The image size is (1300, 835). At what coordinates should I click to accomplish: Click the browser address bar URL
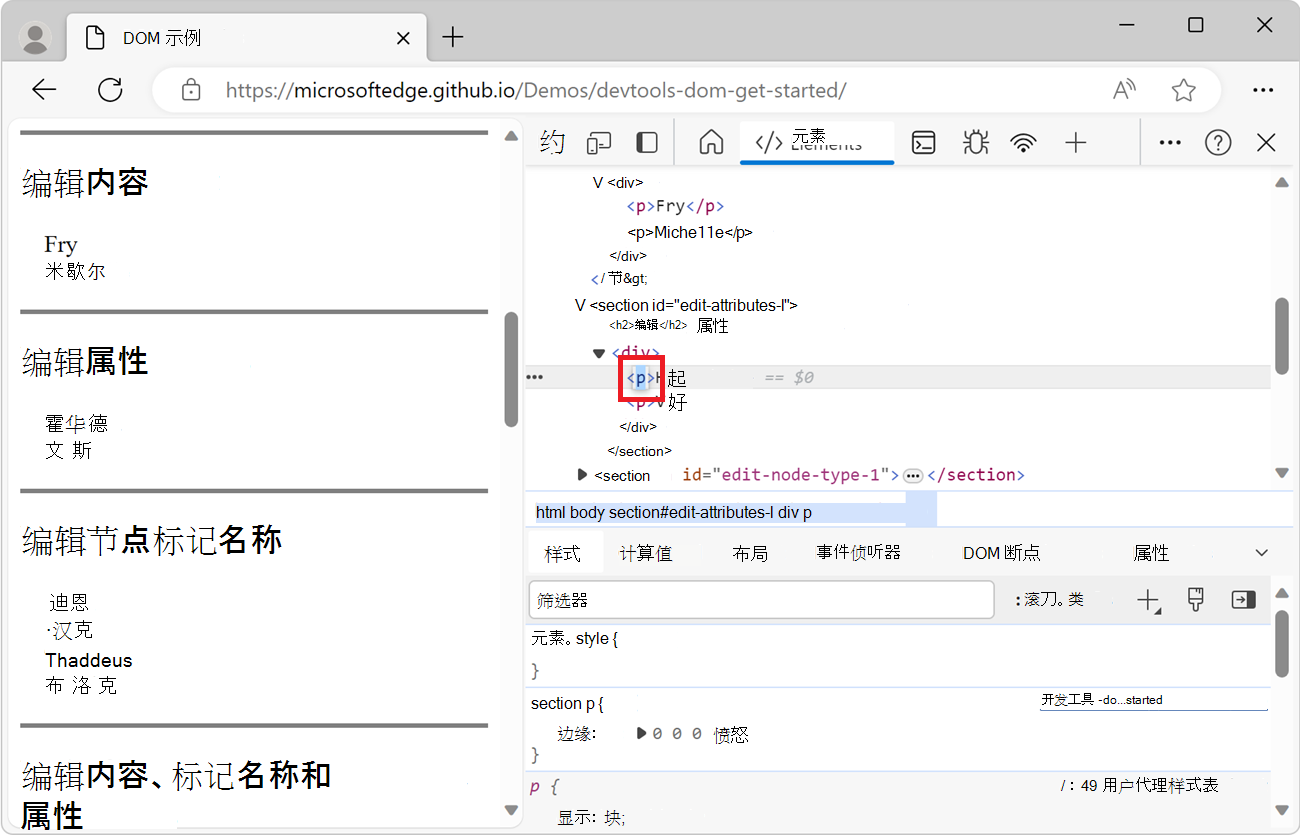point(536,90)
